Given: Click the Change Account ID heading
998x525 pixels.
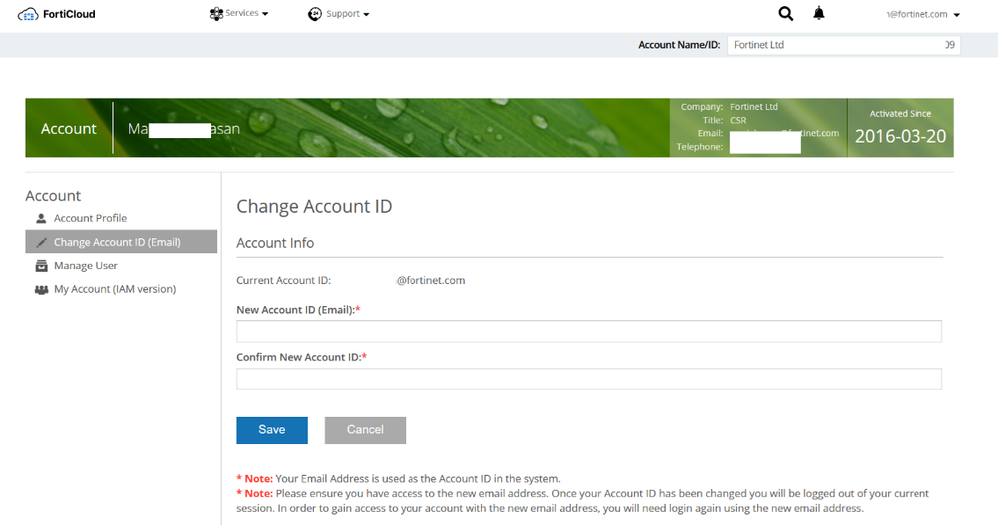Looking at the screenshot, I should (314, 206).
